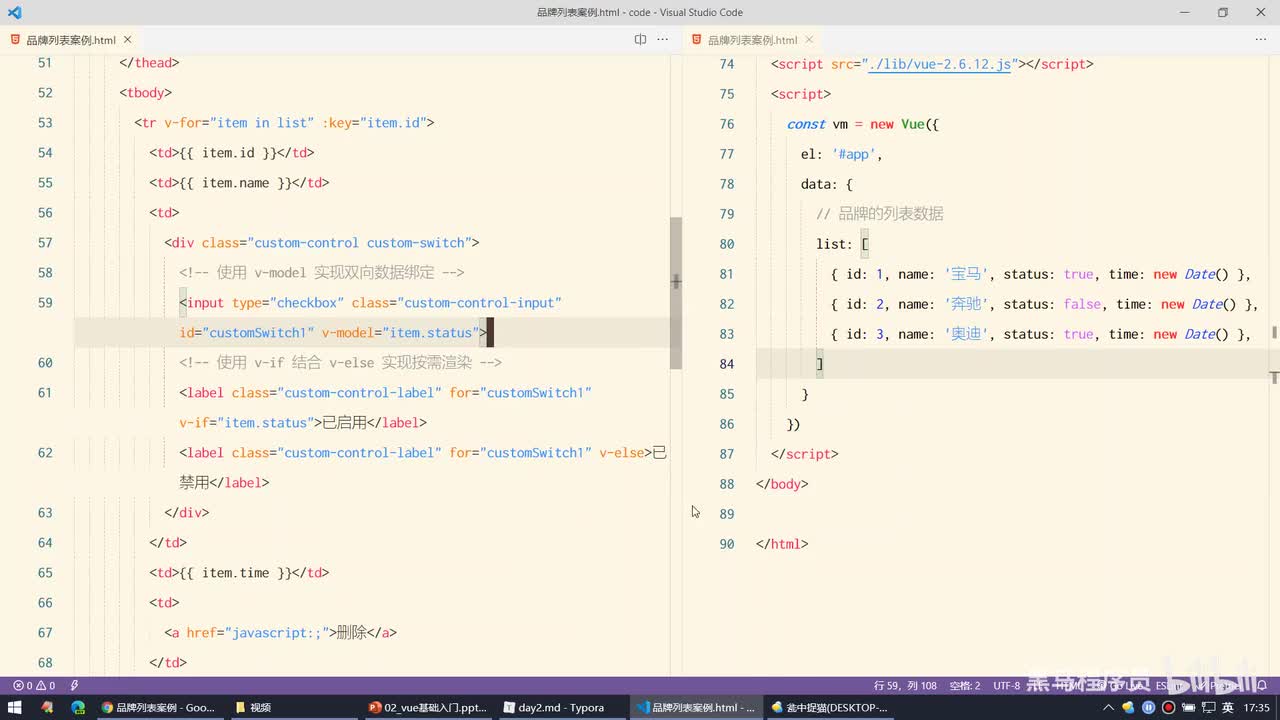Viewport: 1280px width, 720px height.
Task: Change indentation via 空格: 2 status item
Action: [x=965, y=686]
